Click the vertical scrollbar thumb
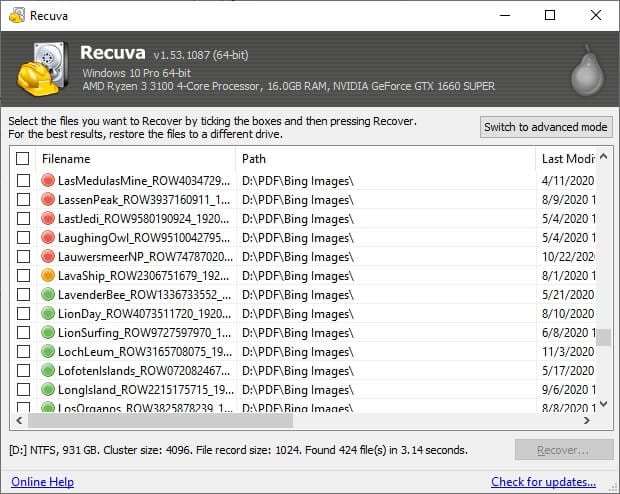620x494 pixels. click(x=603, y=337)
